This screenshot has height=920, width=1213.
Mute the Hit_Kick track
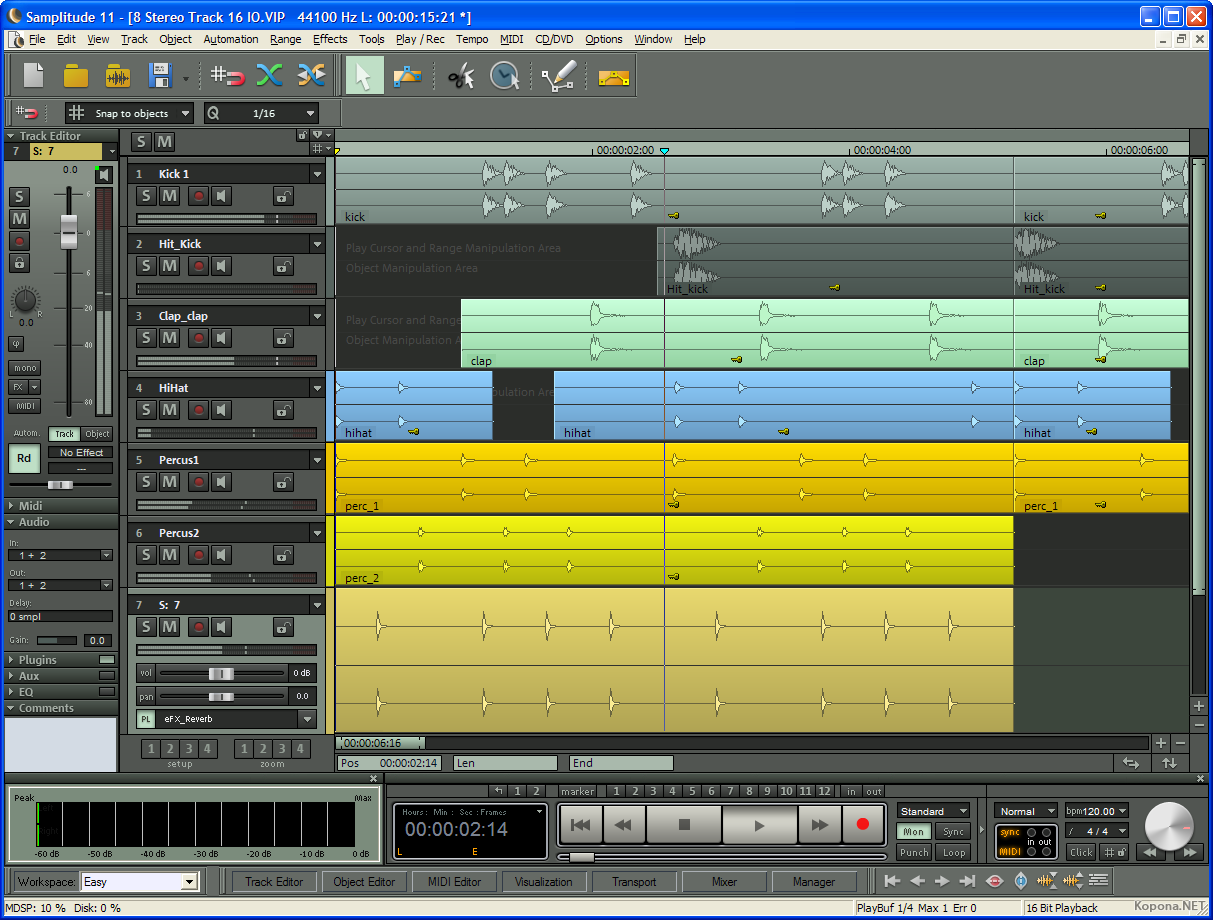point(169,266)
